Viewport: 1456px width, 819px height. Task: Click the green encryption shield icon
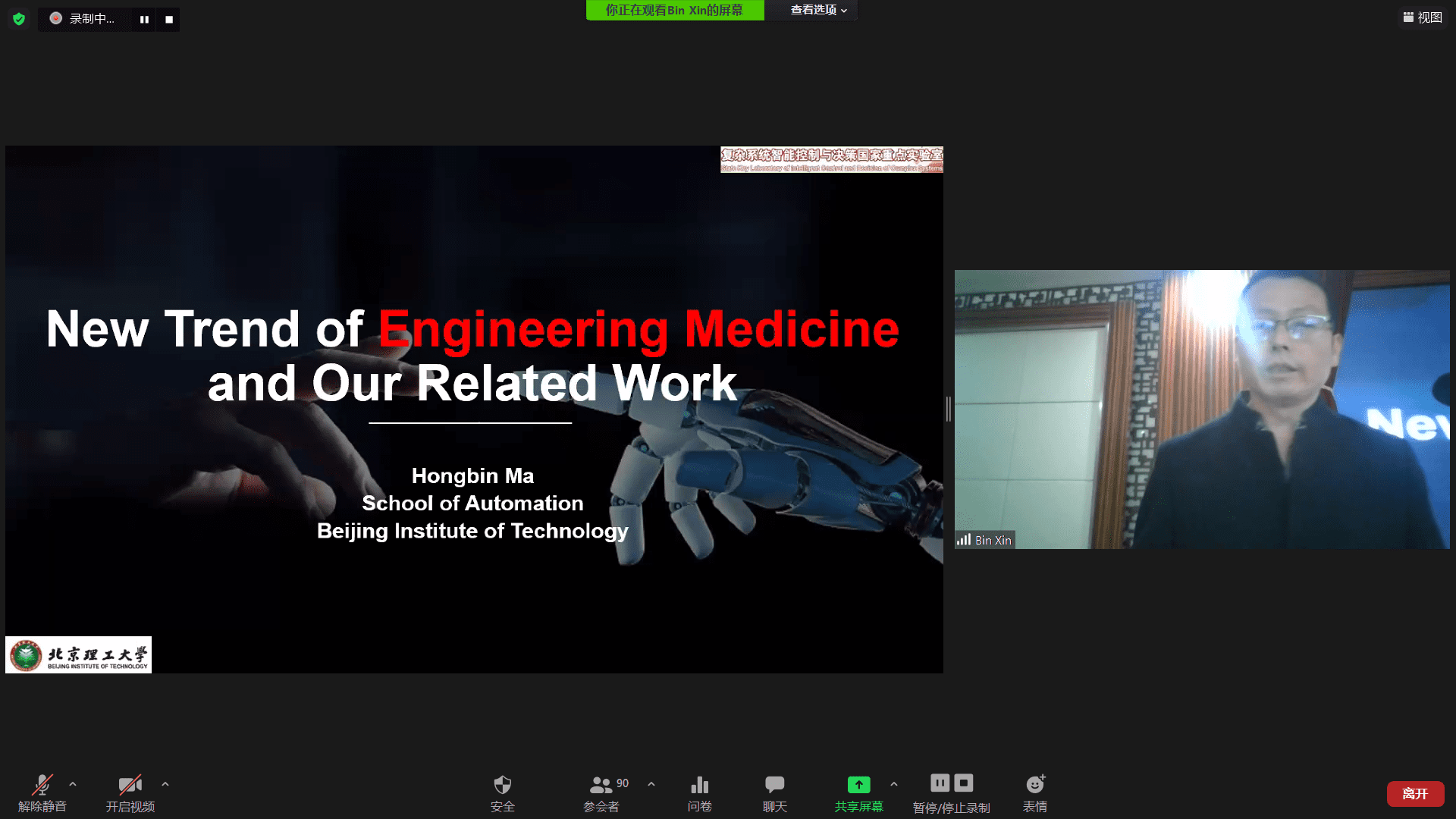(19, 19)
